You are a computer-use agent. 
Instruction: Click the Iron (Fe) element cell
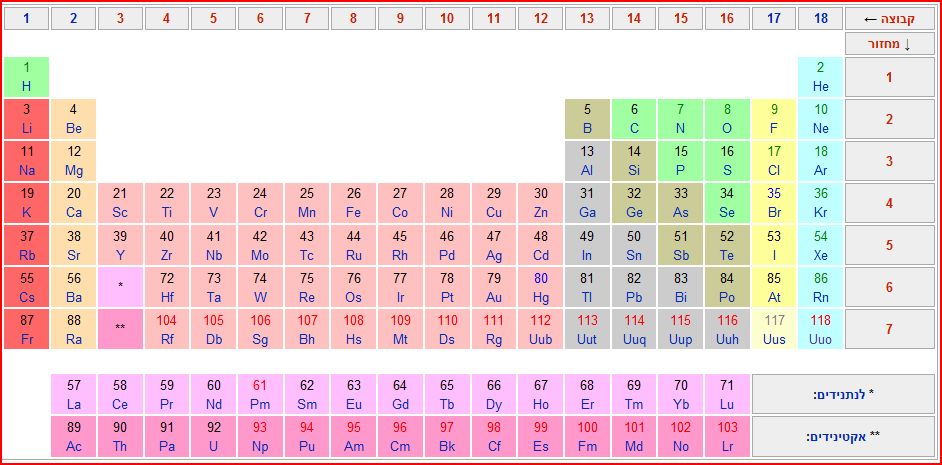click(x=354, y=203)
